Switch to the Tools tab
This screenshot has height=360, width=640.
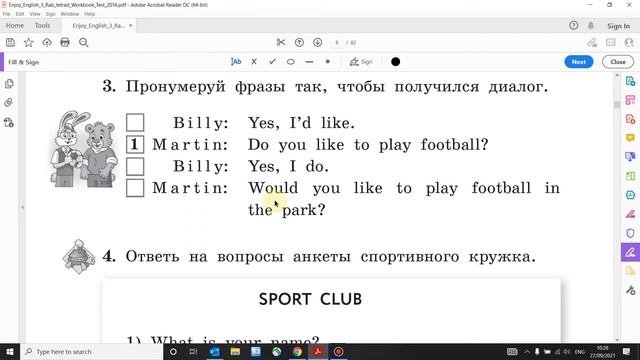(42, 25)
